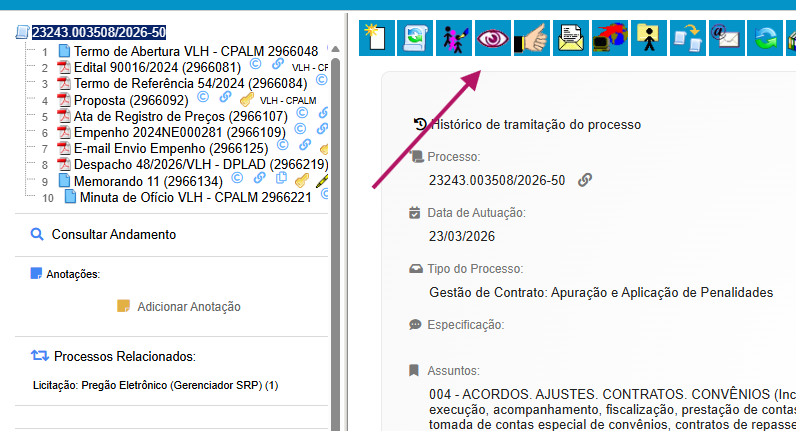This screenshot has height=431, width=796.
Task: Click green arrows Relacionamentos icon in toolbar
Action: 766,38
